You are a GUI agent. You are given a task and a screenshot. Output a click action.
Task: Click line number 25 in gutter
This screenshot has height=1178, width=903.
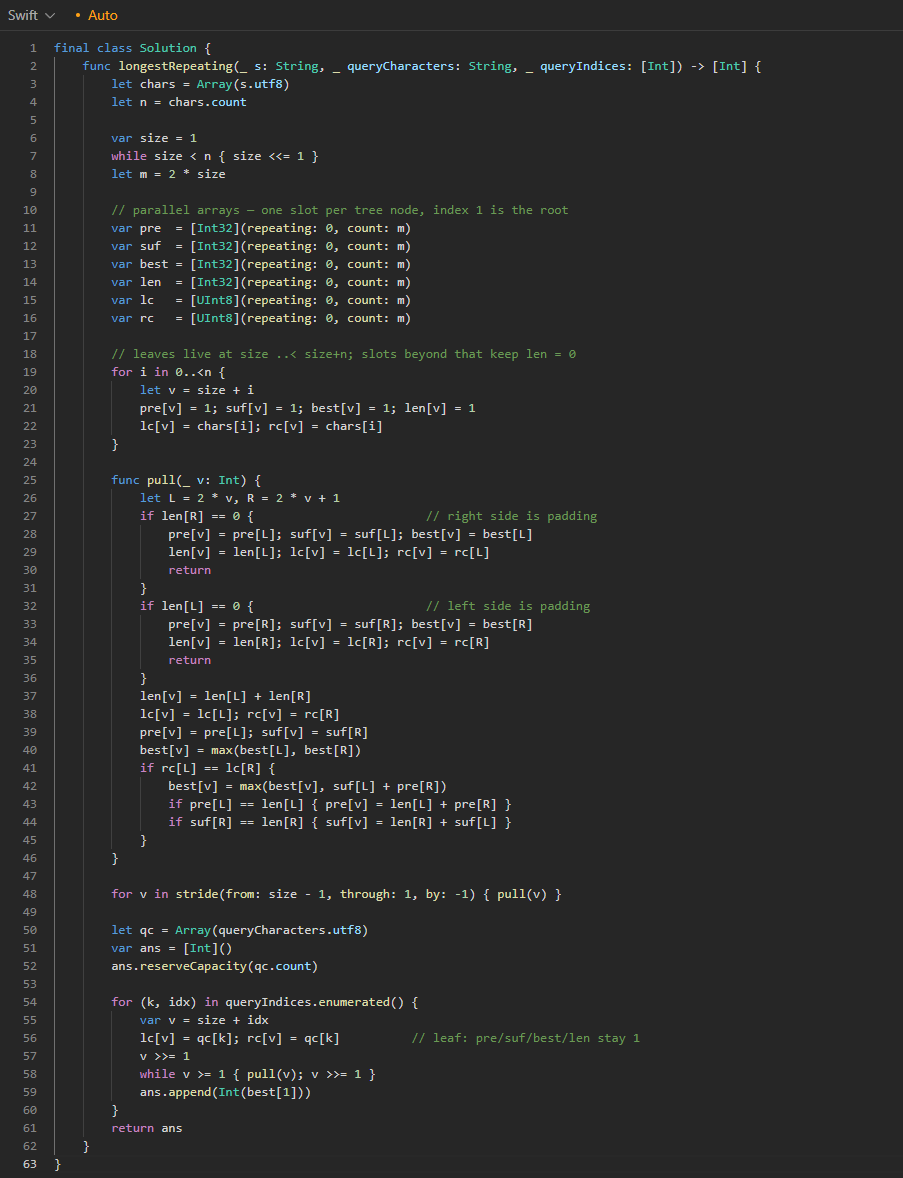click(x=30, y=480)
